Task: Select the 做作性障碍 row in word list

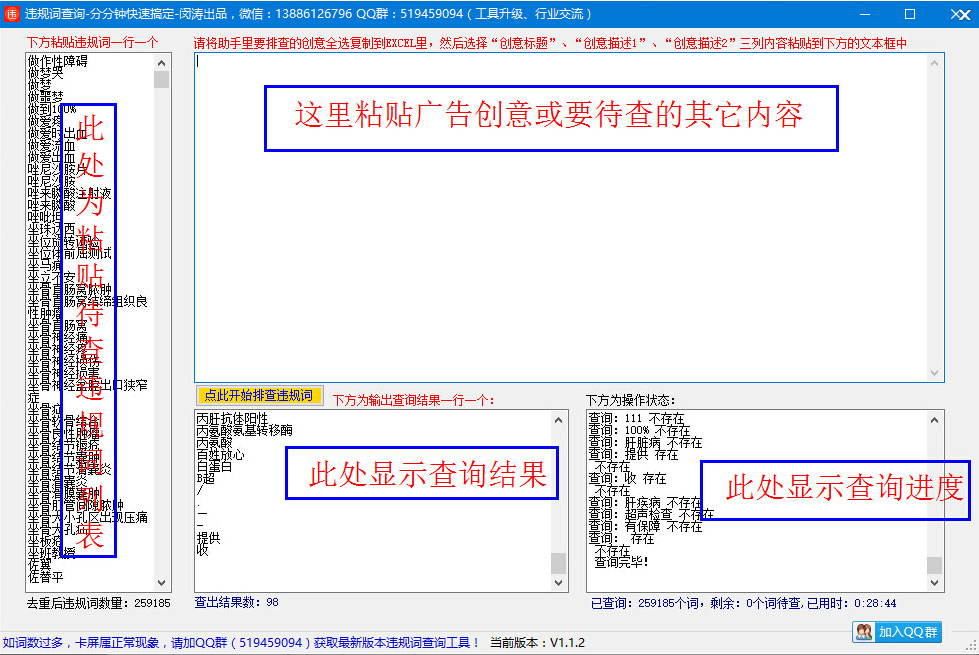Action: tap(57, 61)
